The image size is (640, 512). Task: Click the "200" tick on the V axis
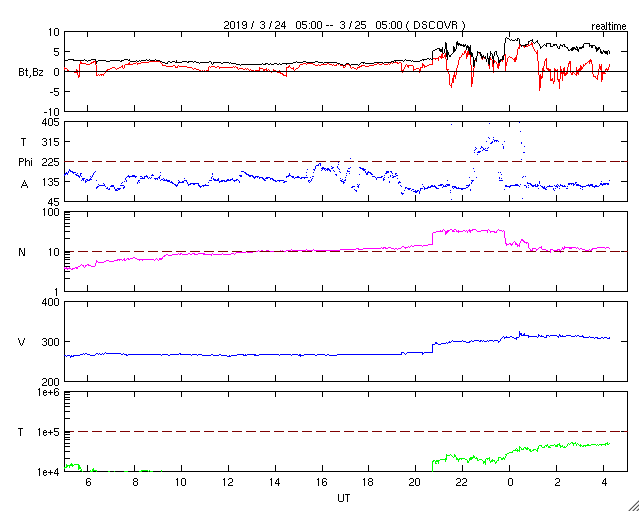(x=51, y=381)
